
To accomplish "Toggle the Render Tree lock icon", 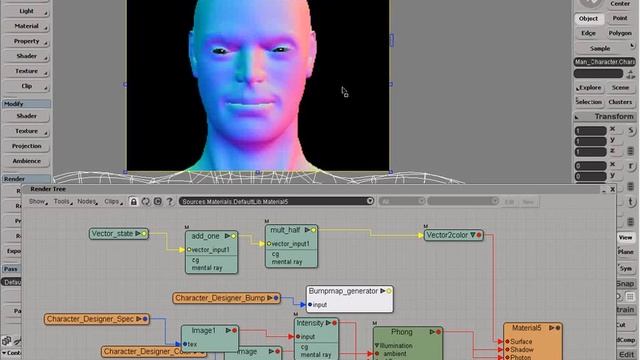I will tap(133, 201).
